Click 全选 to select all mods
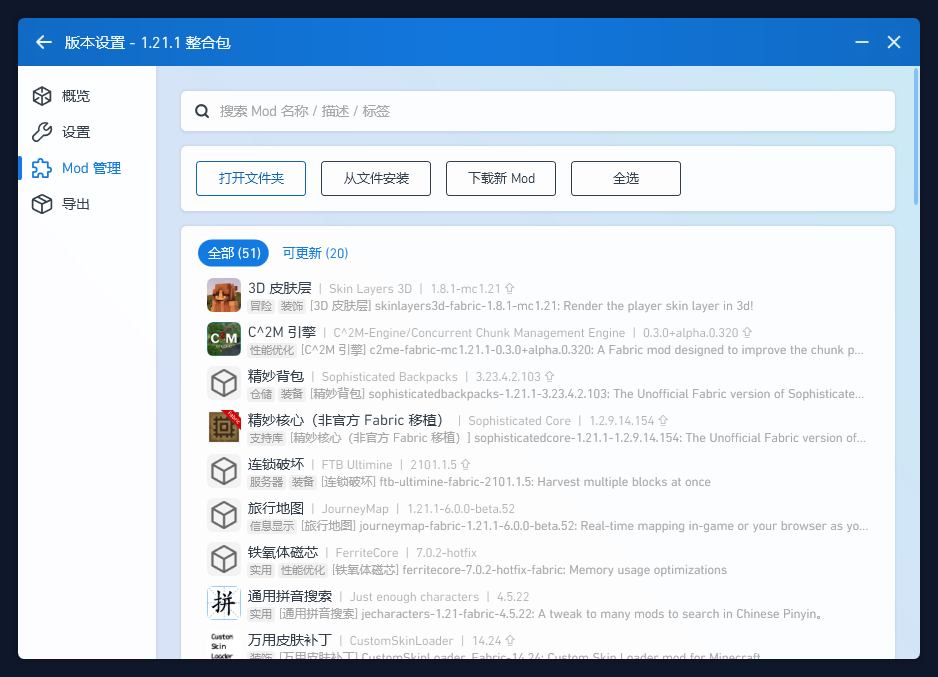The image size is (938, 677). pos(625,178)
